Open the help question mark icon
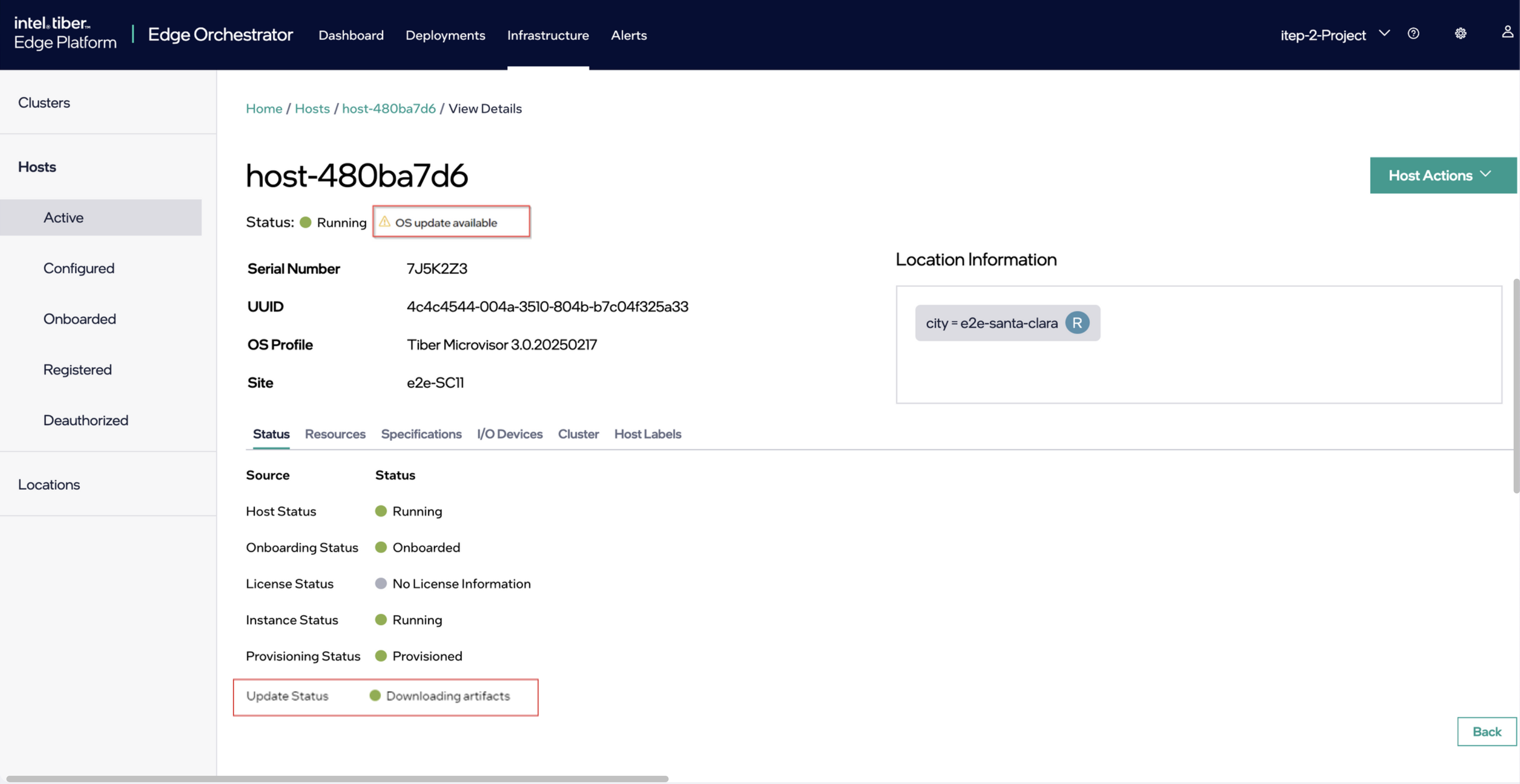The width and height of the screenshot is (1520, 784). click(1414, 34)
